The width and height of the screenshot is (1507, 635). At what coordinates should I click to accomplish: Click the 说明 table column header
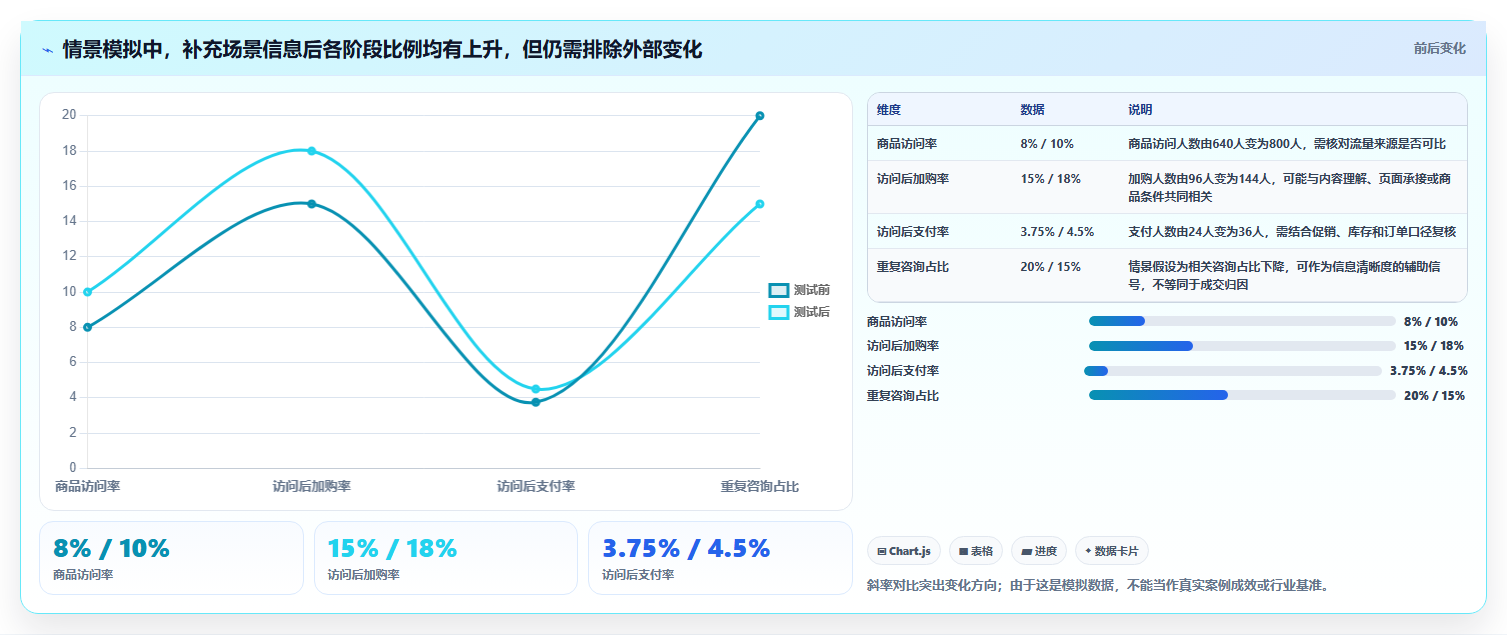coord(1140,110)
